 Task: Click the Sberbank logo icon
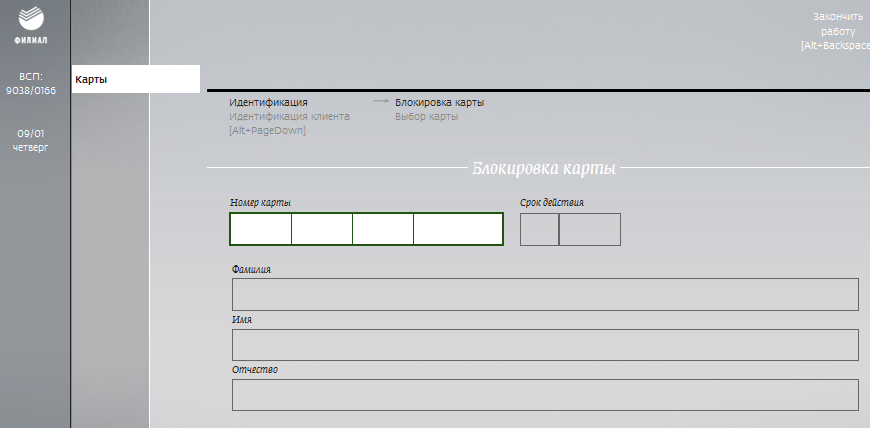coord(31,18)
